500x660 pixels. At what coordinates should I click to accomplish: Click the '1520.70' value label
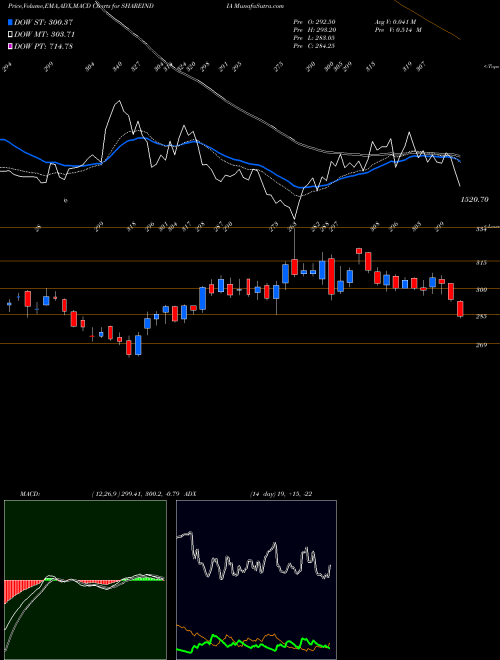[474, 200]
